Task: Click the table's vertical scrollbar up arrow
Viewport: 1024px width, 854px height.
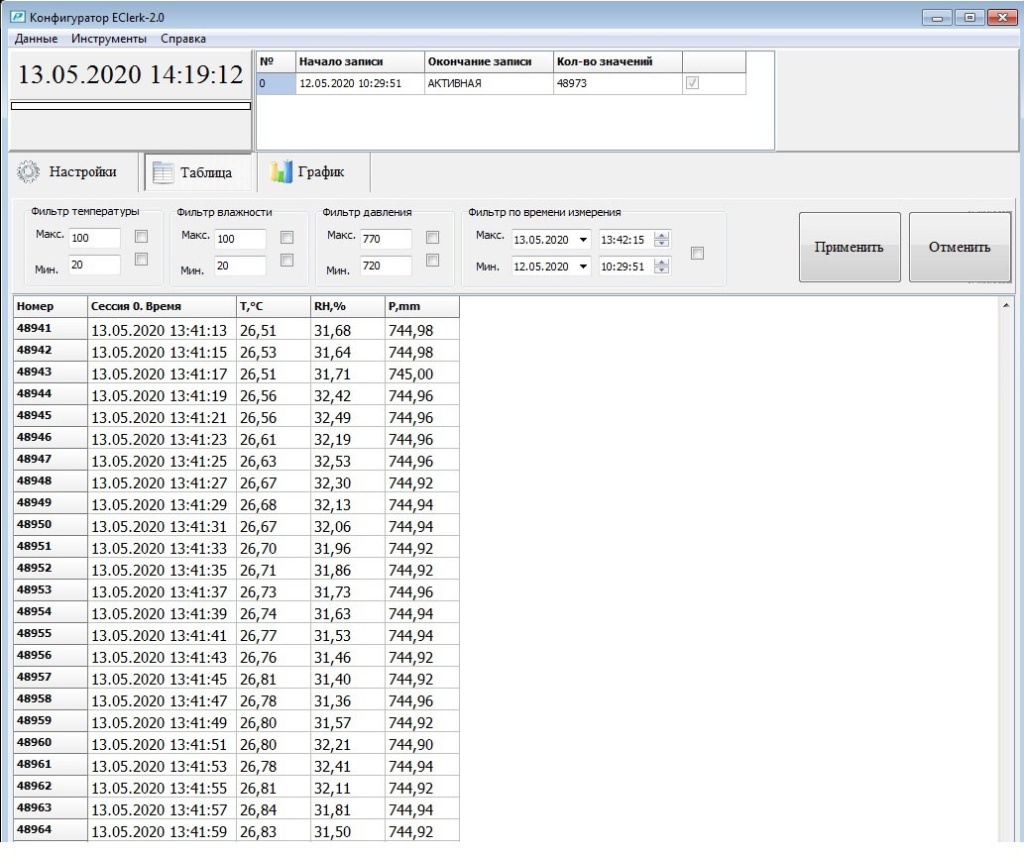Action: pos(1005,304)
